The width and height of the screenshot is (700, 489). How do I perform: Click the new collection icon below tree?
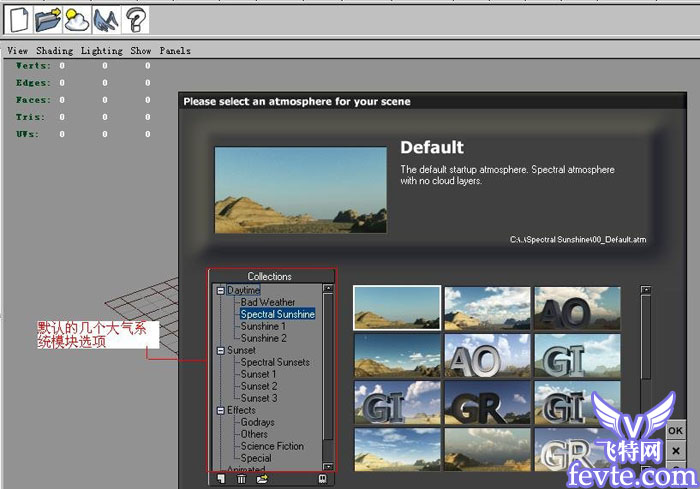pyautogui.click(x=221, y=479)
